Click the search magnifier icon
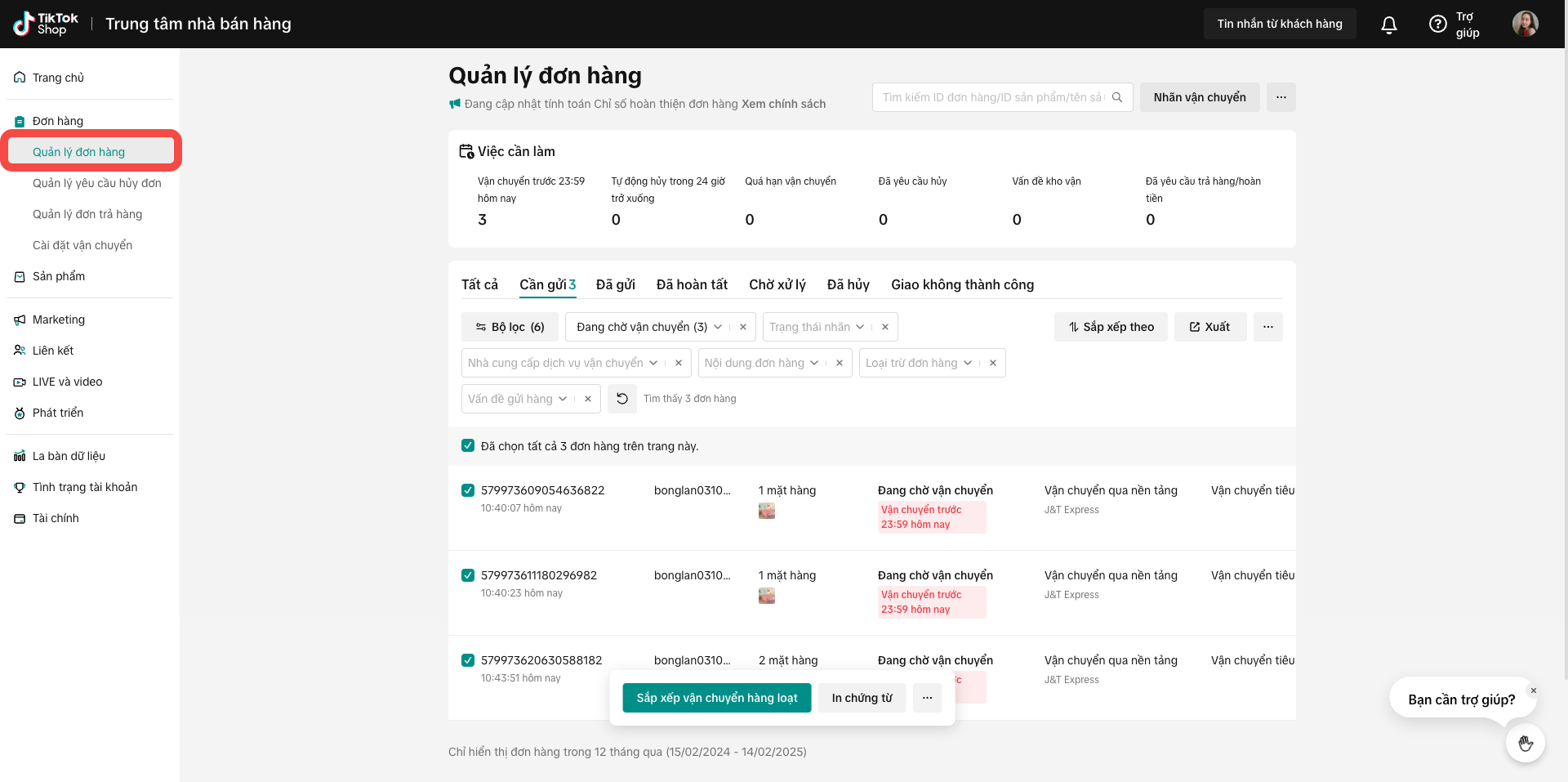Viewport: 1568px width, 782px height. (1117, 97)
